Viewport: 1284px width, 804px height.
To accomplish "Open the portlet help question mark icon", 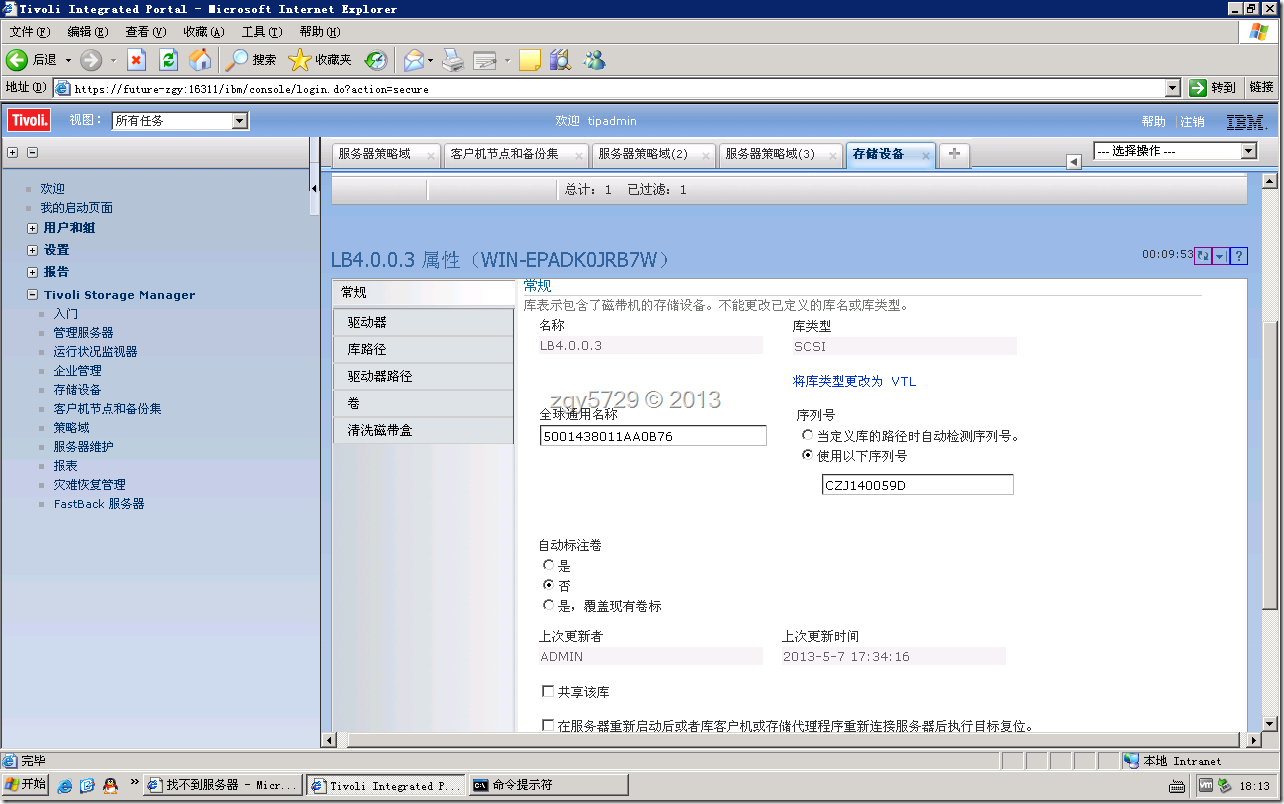I will [x=1238, y=256].
